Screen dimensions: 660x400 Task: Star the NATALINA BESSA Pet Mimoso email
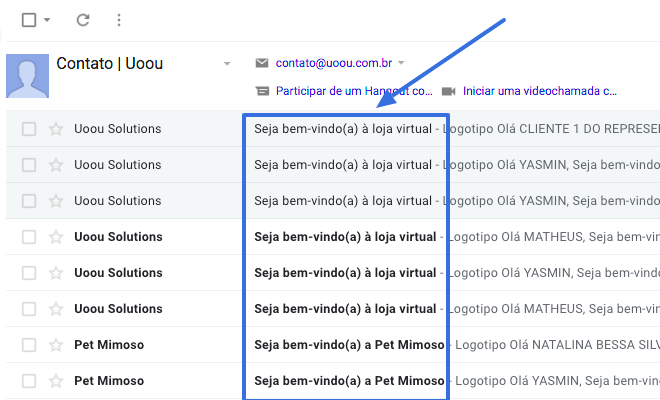click(56, 345)
